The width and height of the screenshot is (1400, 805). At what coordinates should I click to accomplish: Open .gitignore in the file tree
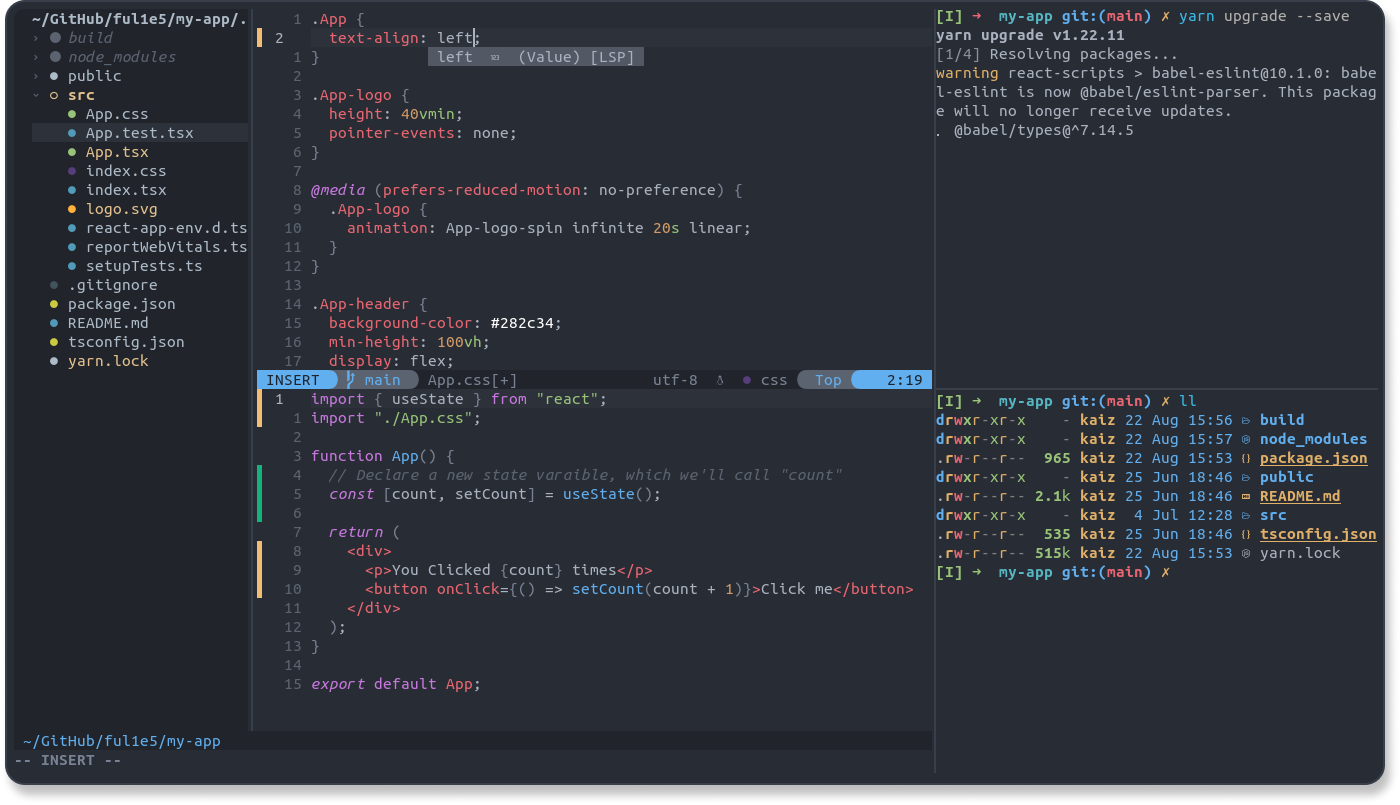113,285
